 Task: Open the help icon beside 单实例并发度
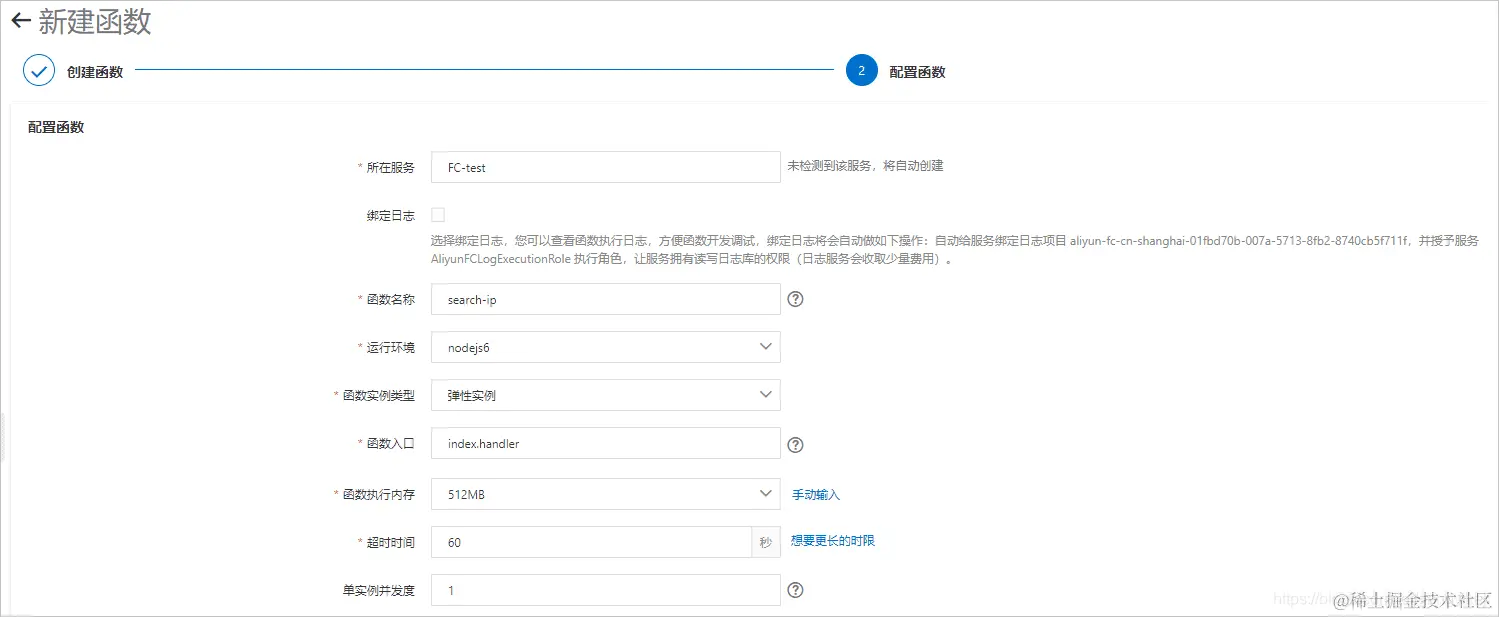click(x=795, y=590)
